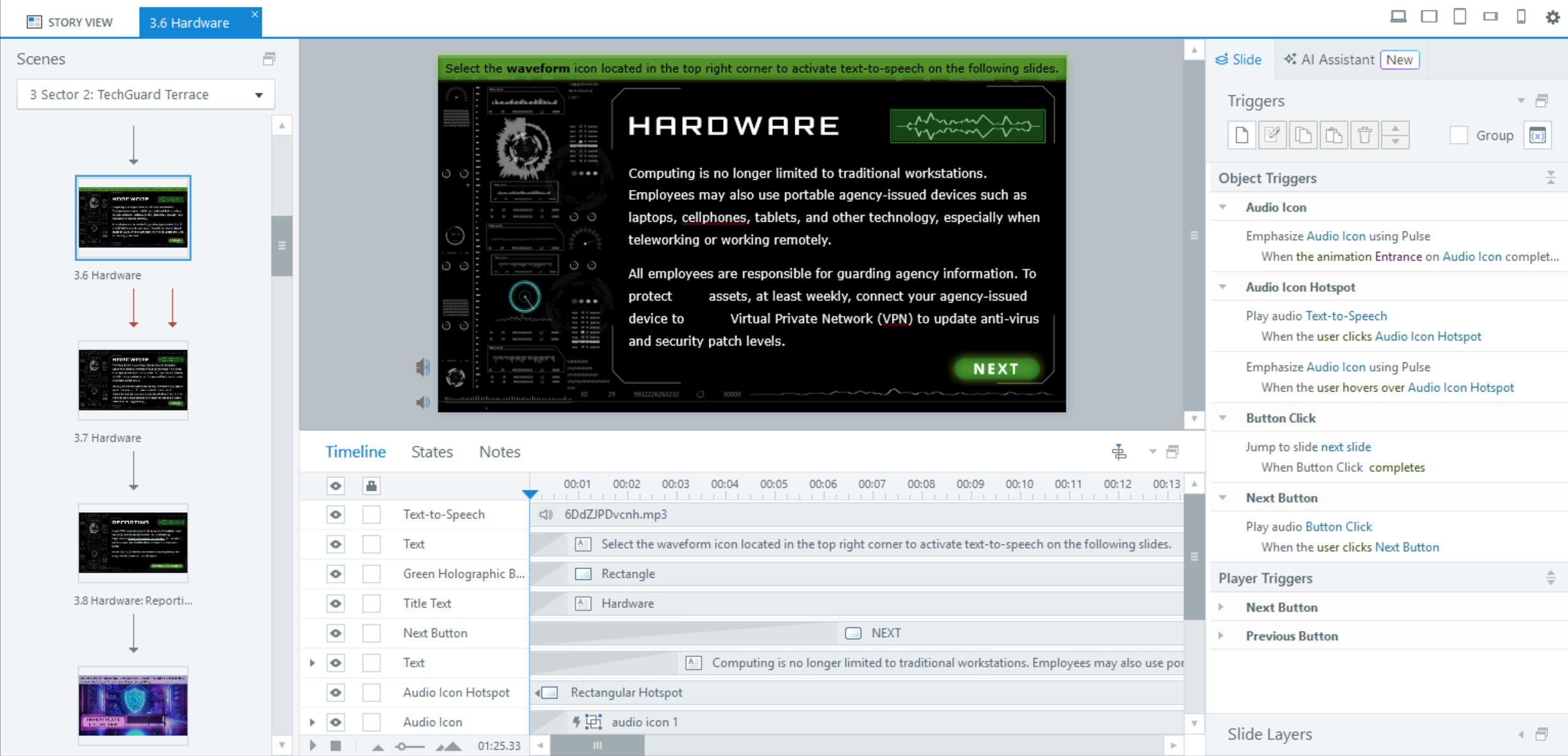Viewport: 1568px width, 756px height.
Task: Adjust the timeline zoom slider
Action: [x=403, y=746]
